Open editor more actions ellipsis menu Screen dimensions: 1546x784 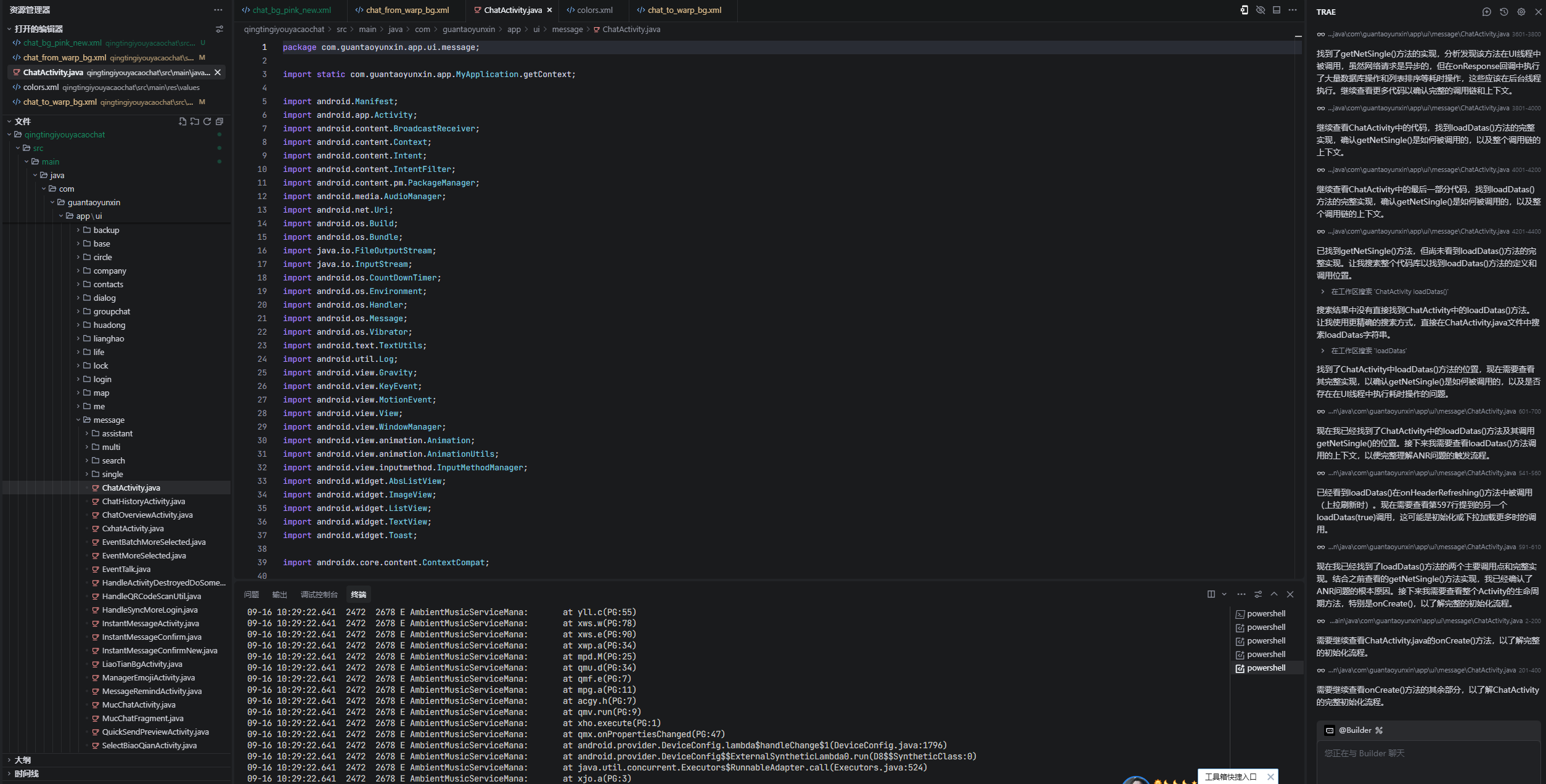(1292, 10)
